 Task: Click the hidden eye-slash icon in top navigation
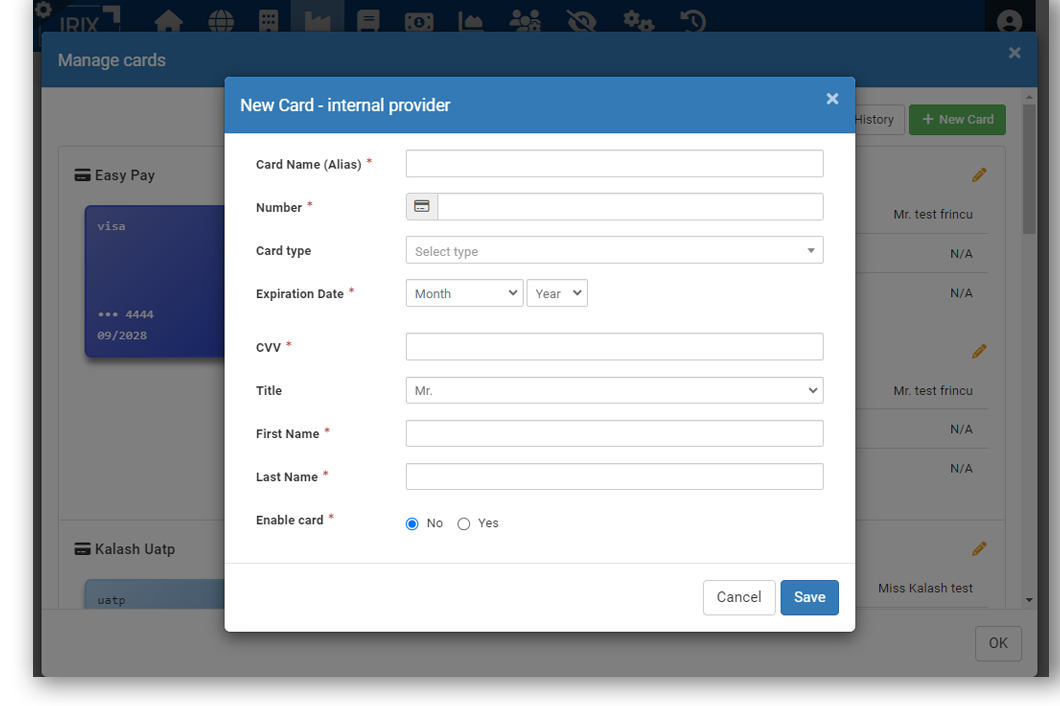pos(581,20)
